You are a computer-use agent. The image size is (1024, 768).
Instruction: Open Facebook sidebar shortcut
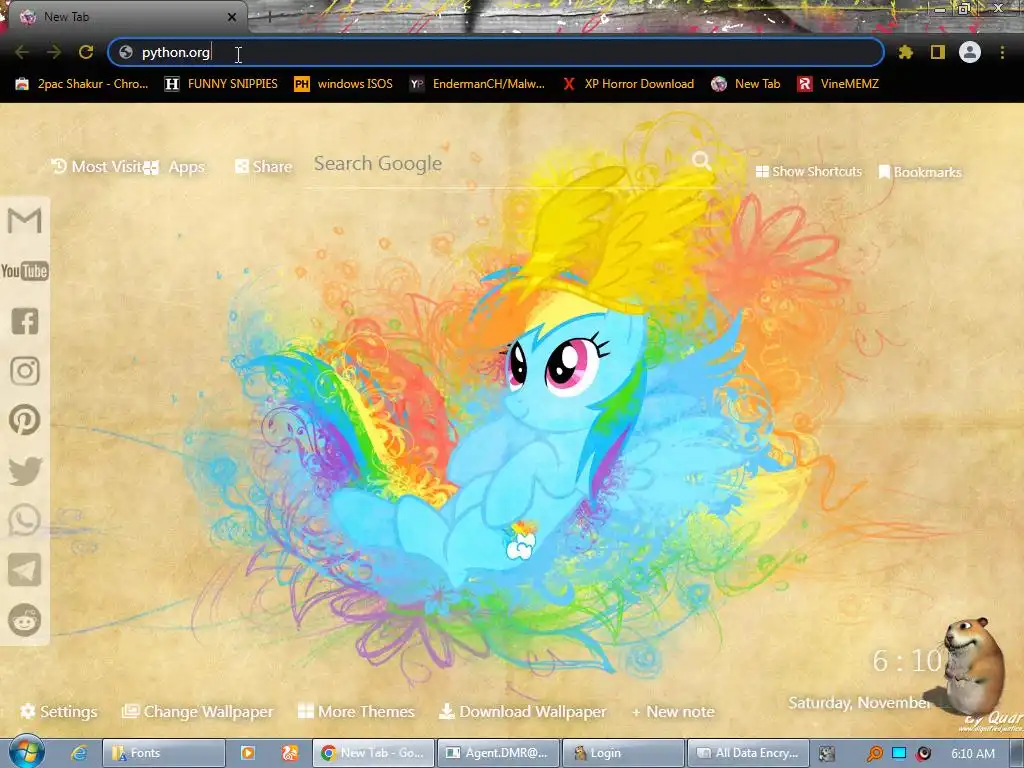[x=25, y=321]
